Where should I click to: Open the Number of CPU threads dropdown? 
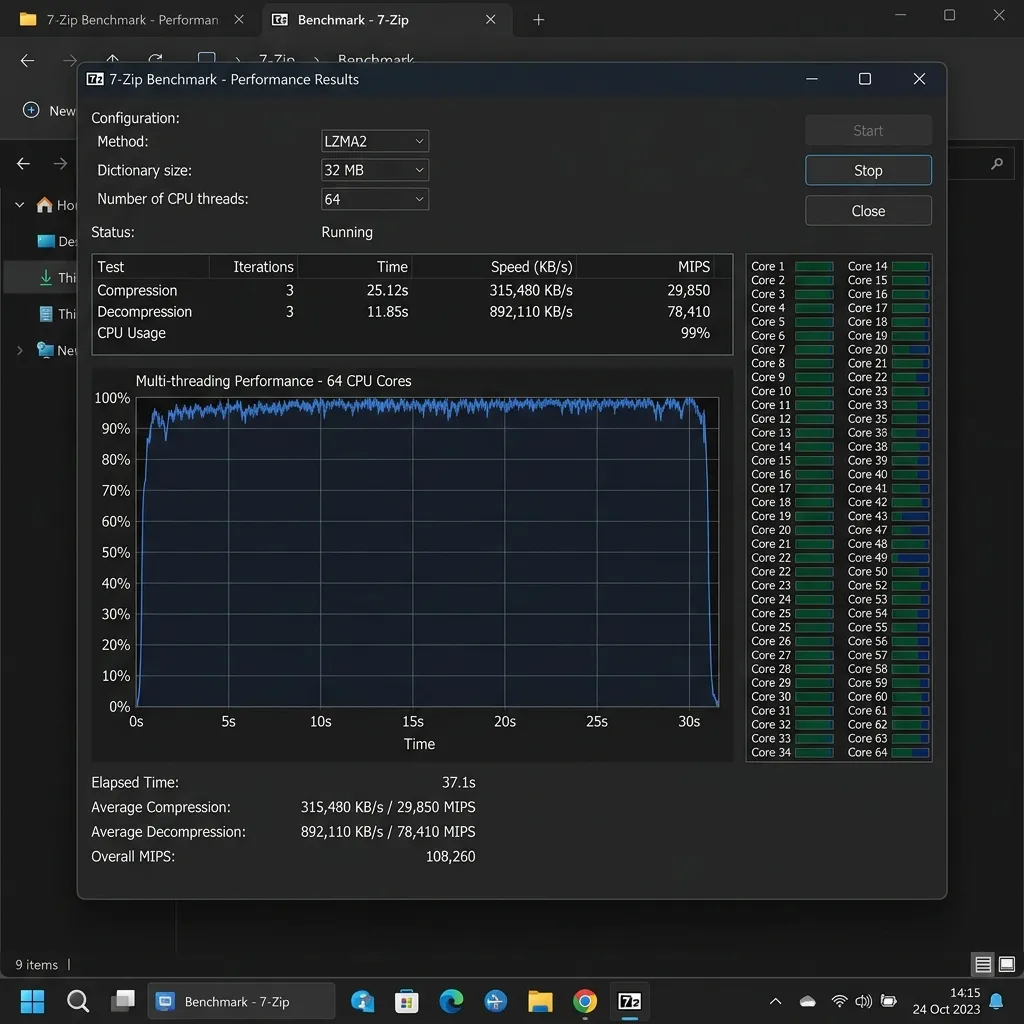click(375, 199)
